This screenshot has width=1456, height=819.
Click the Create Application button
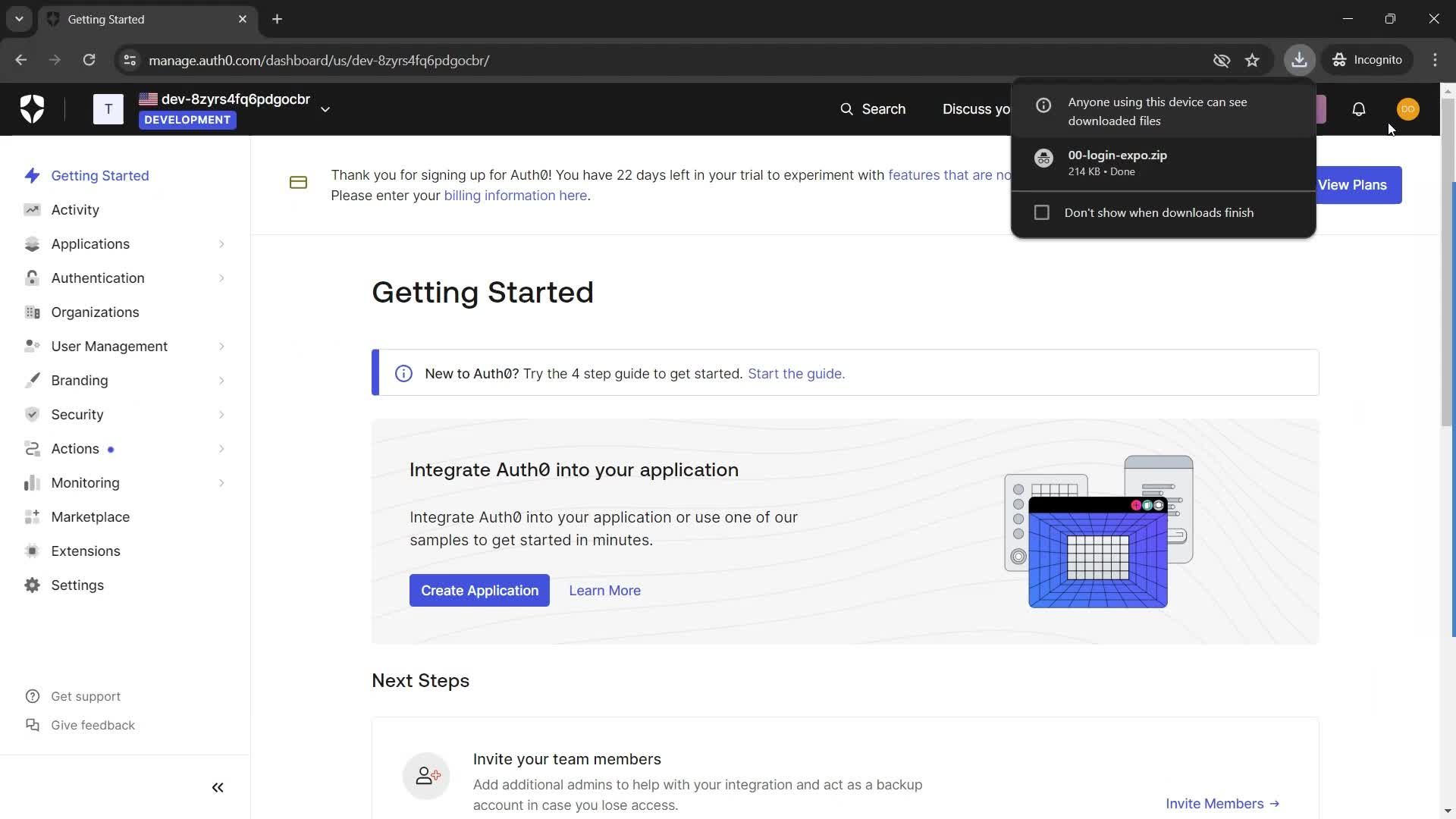[479, 591]
